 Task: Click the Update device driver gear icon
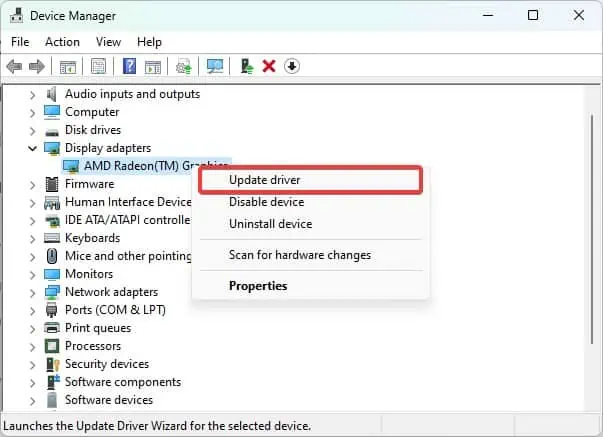pyautogui.click(x=183, y=67)
